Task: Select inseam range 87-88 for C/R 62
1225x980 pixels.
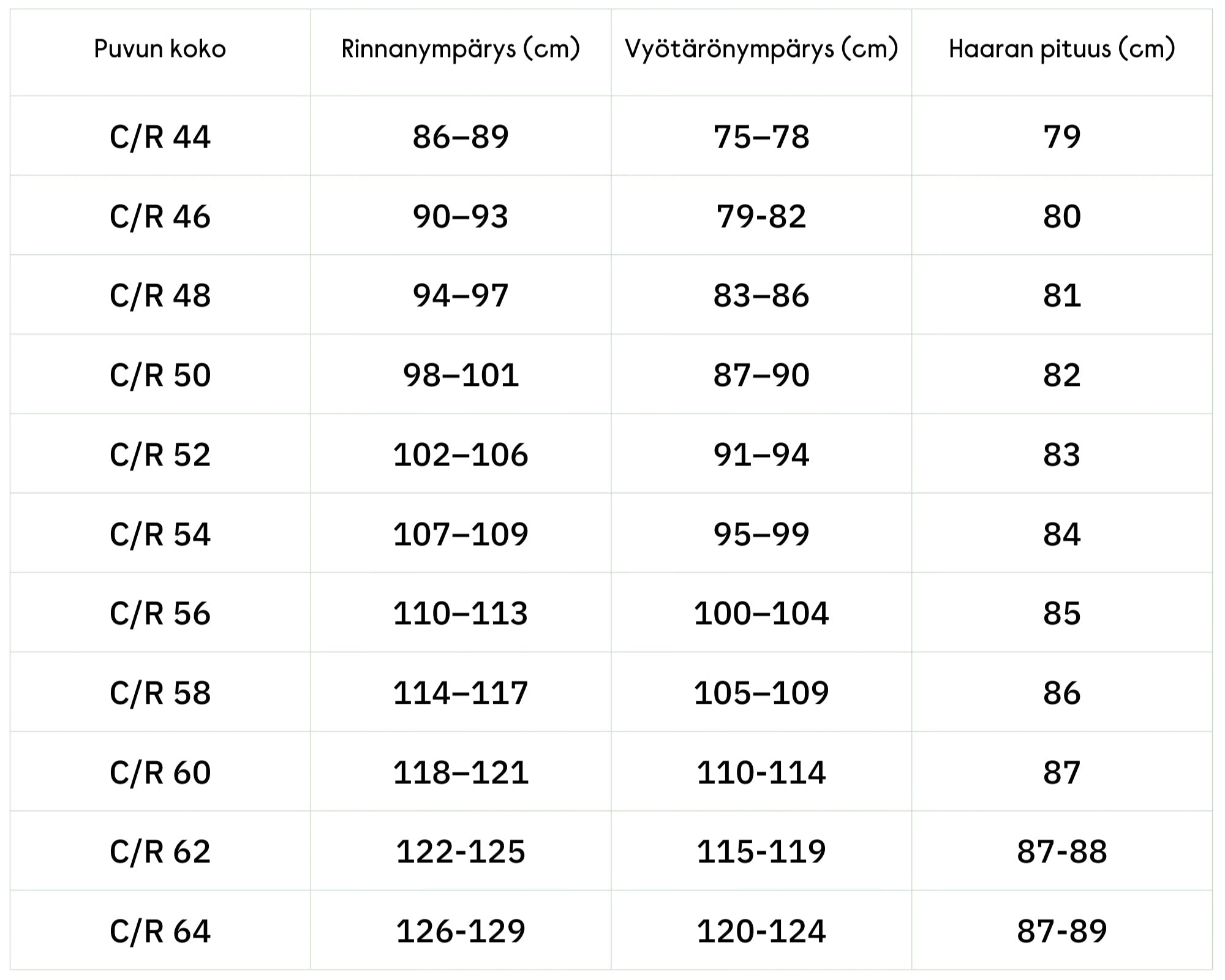Action: point(1061,851)
